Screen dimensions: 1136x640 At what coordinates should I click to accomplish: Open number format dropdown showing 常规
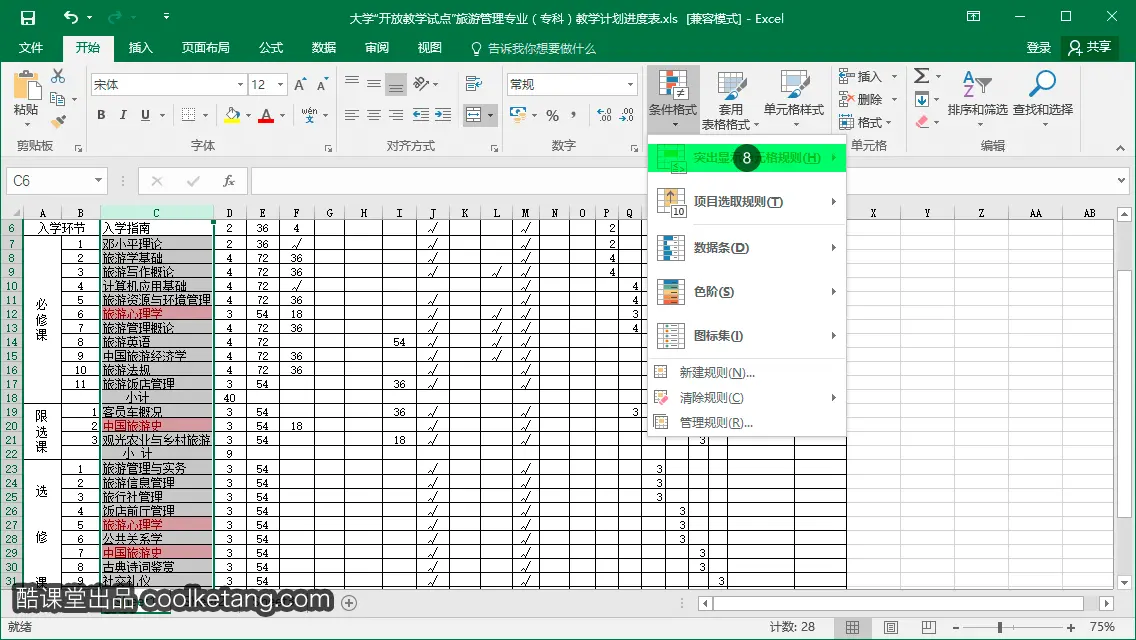click(x=630, y=85)
